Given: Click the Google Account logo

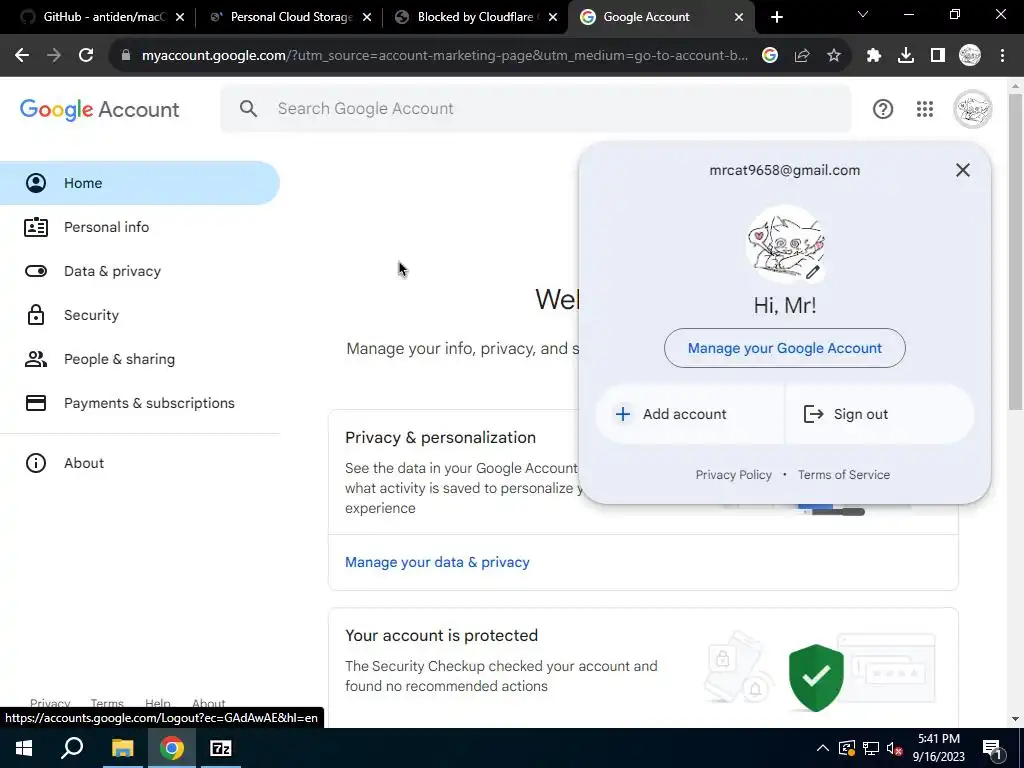Looking at the screenshot, I should tap(99, 109).
